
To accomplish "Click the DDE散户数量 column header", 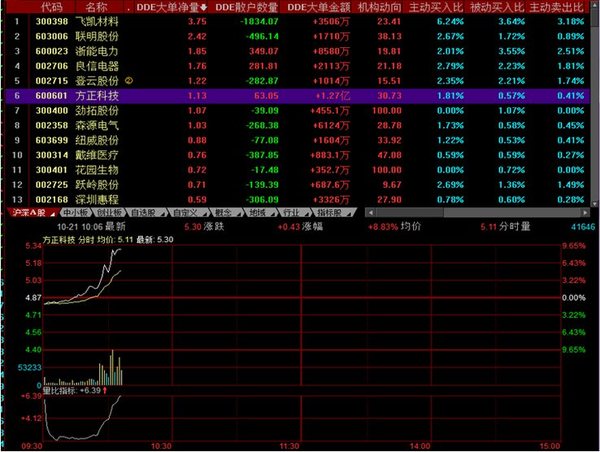I will pyautogui.click(x=247, y=7).
